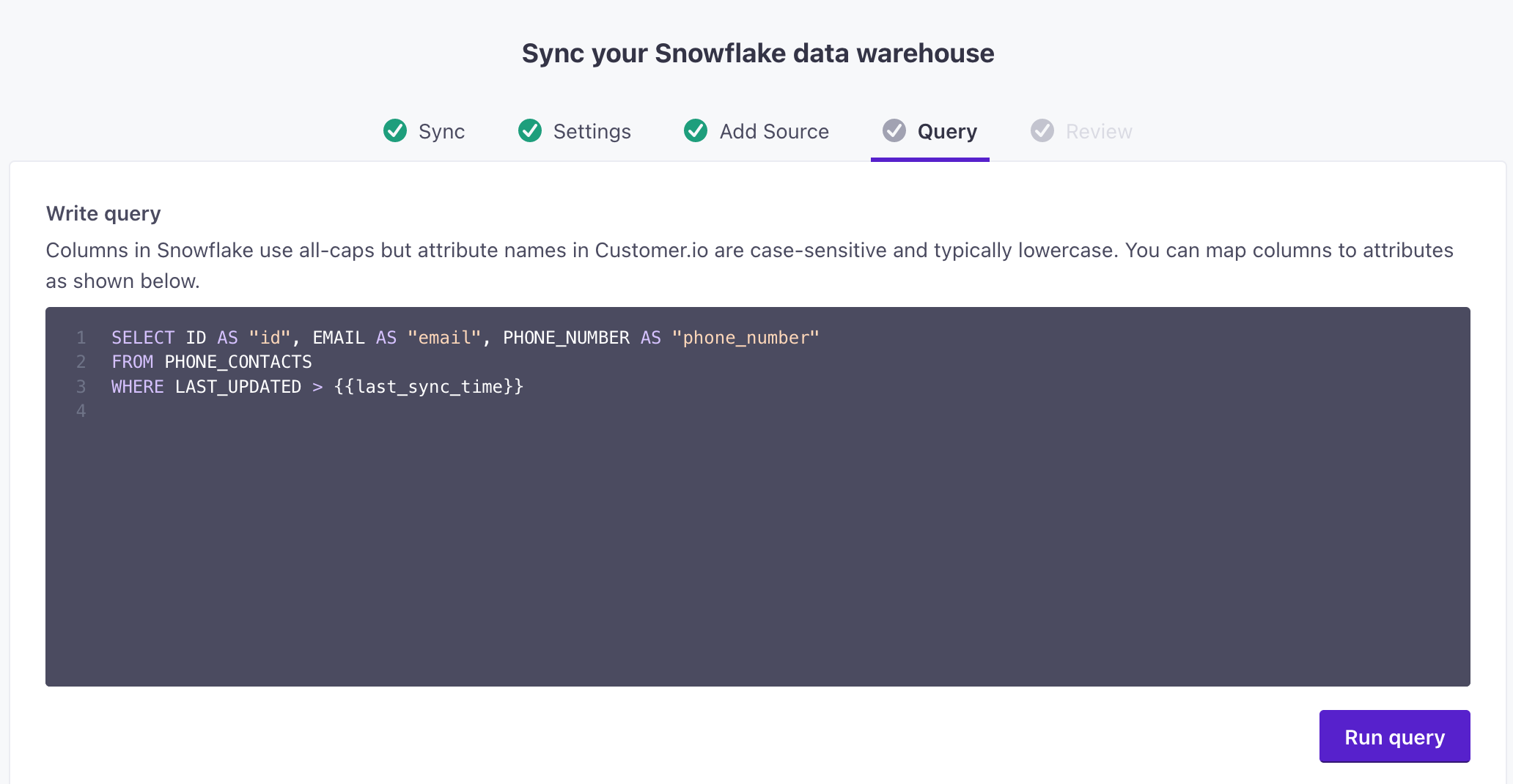Image resolution: width=1513 pixels, height=784 pixels.
Task: Switch to the Add Source step
Action: tap(756, 131)
